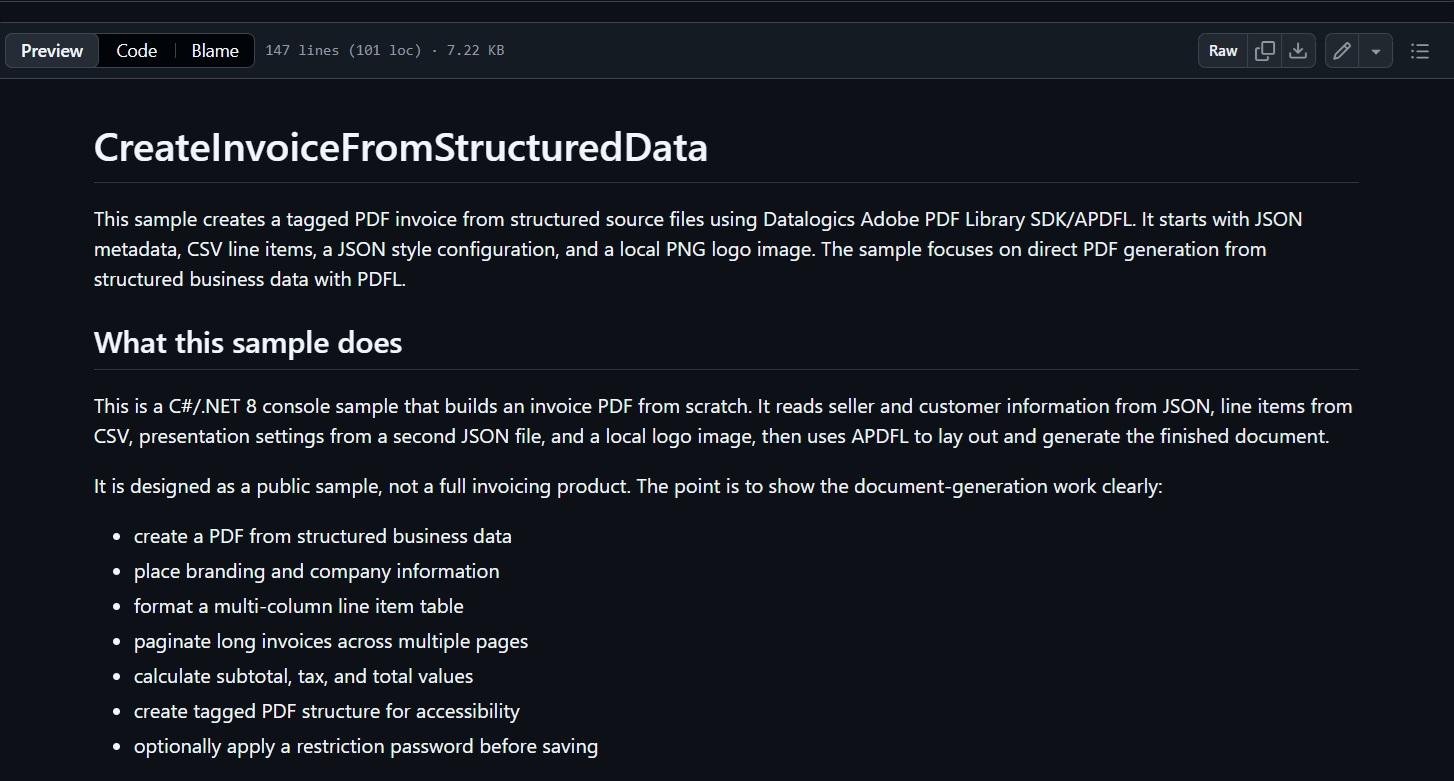Click bullet "place branding and company information"

317,571
